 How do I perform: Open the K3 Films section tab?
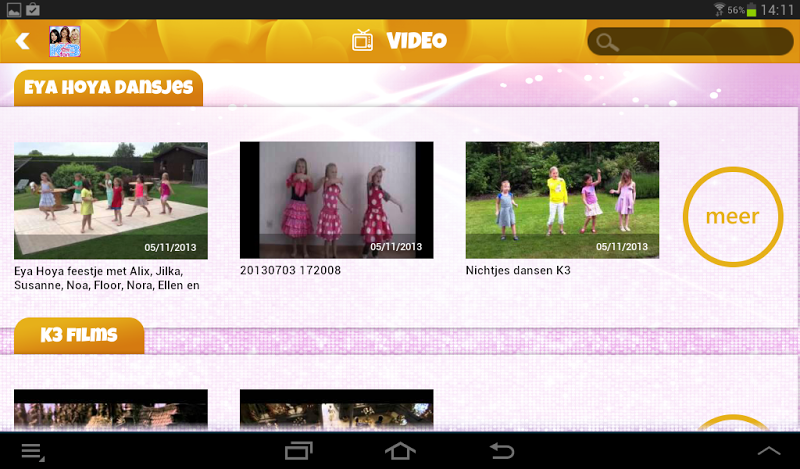click(79, 335)
